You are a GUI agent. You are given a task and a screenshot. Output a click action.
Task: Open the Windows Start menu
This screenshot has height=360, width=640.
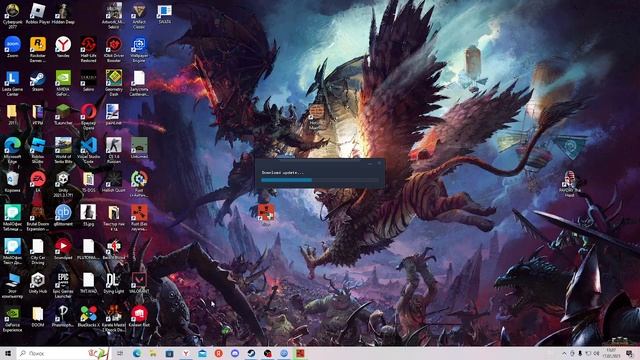coord(7,353)
